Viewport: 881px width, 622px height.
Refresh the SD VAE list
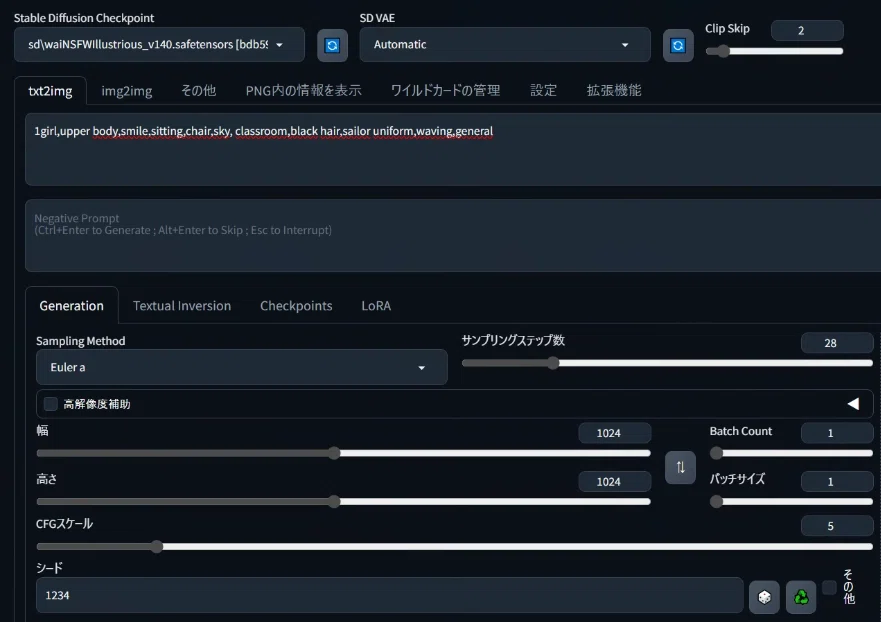click(x=678, y=45)
